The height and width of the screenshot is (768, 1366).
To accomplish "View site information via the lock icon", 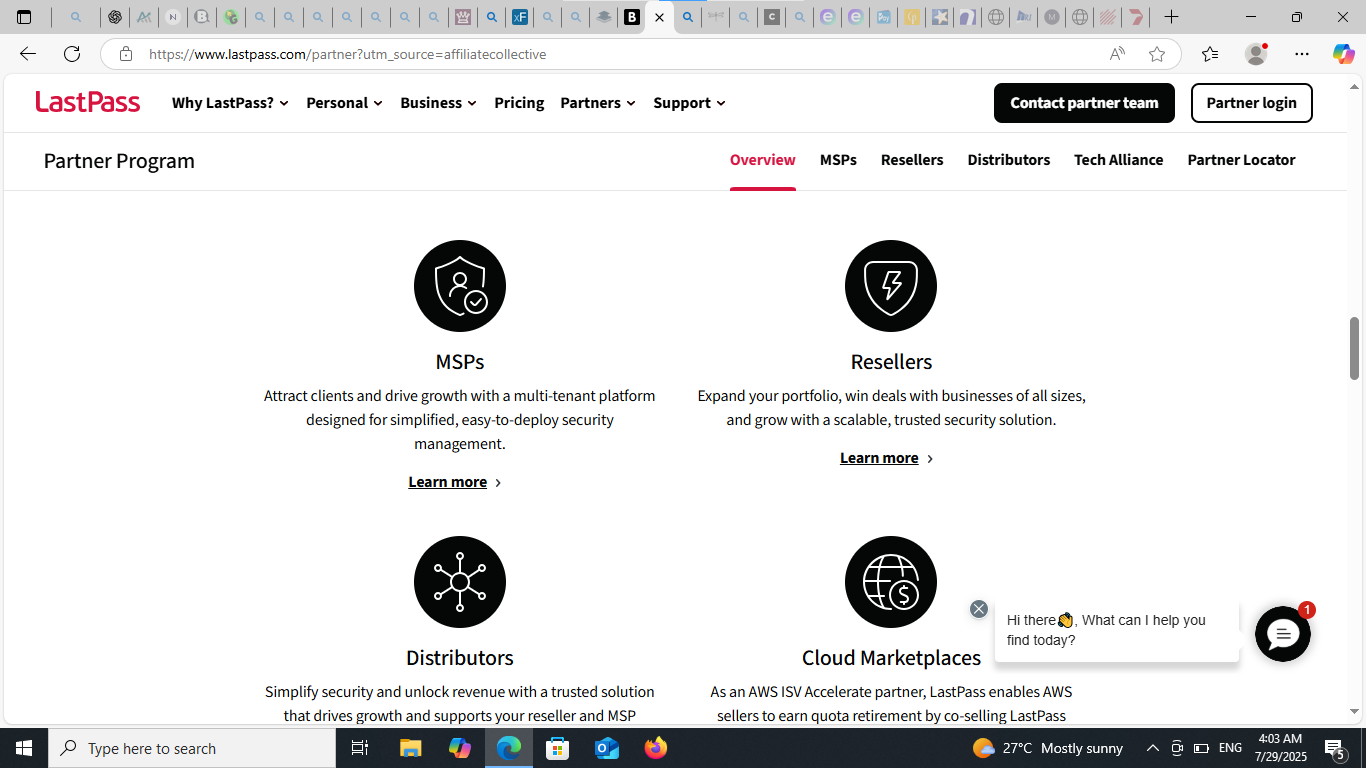I will [125, 54].
